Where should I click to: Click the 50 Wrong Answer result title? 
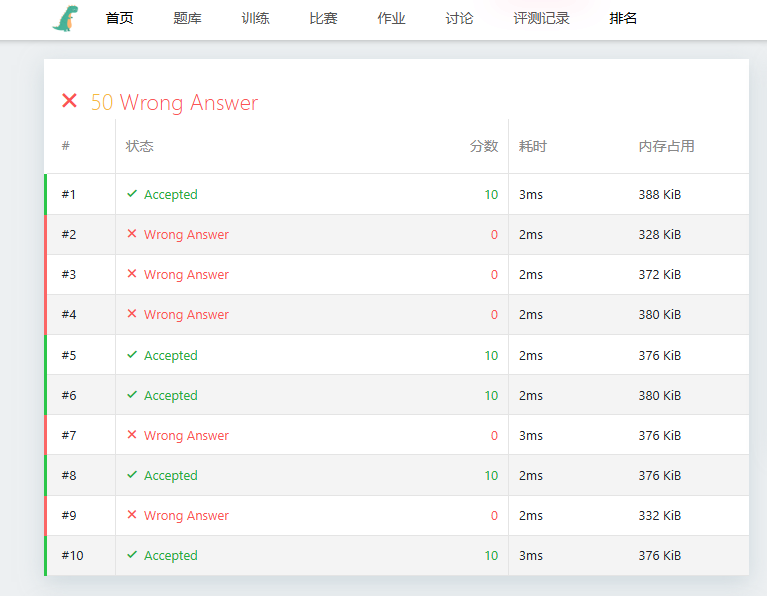point(174,103)
